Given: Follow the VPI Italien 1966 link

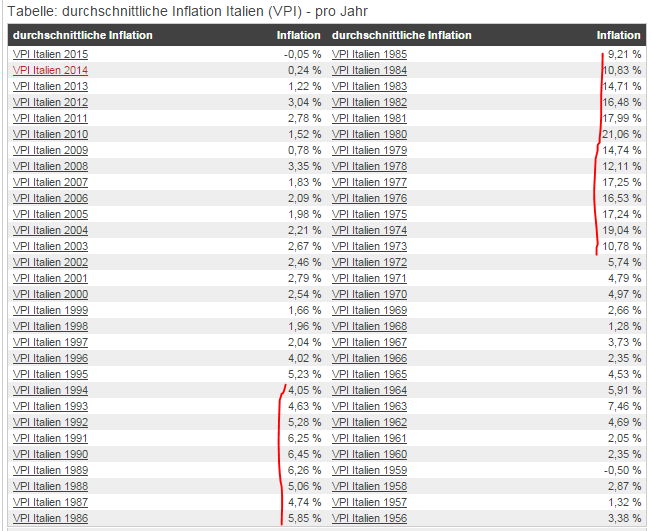Looking at the screenshot, I should (x=369, y=358).
